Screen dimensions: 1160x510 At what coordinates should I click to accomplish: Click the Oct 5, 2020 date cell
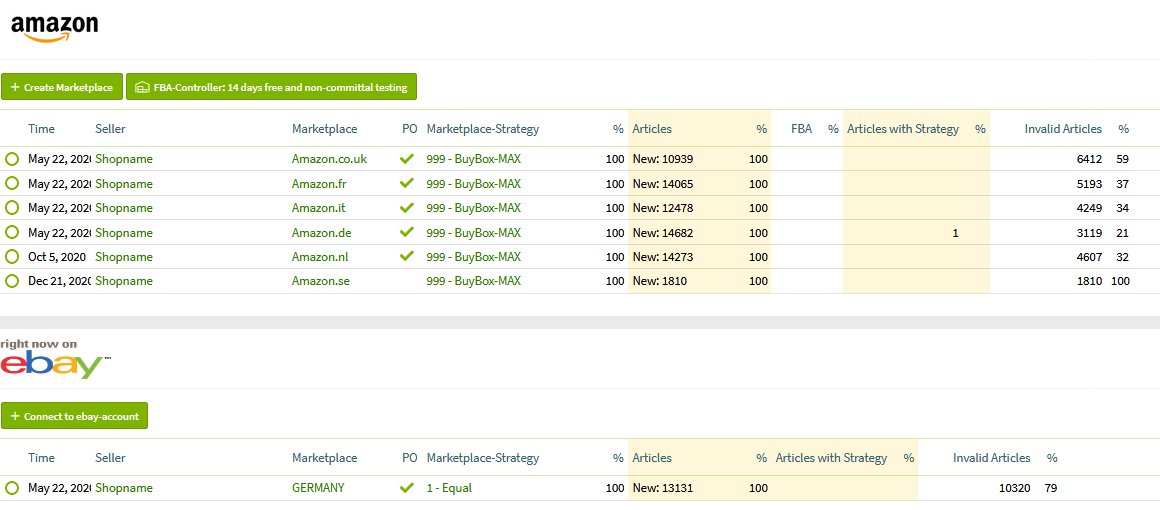point(57,257)
